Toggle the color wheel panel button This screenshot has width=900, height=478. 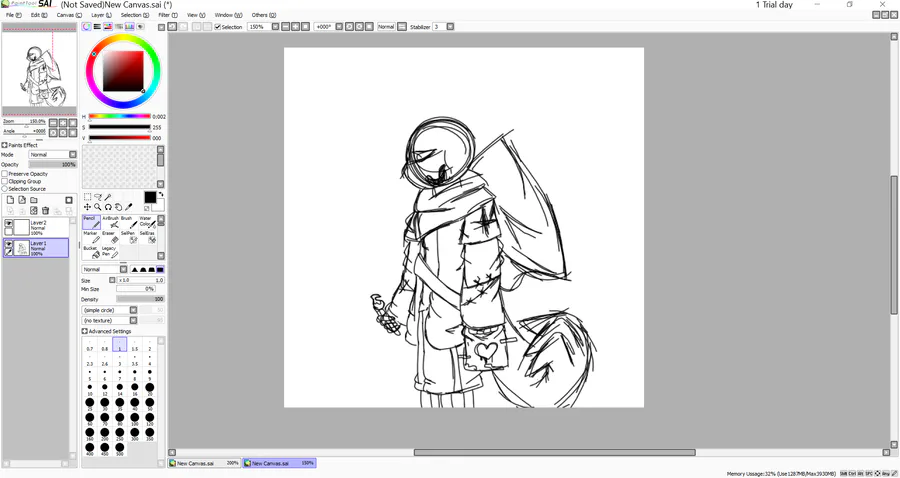(x=87, y=26)
